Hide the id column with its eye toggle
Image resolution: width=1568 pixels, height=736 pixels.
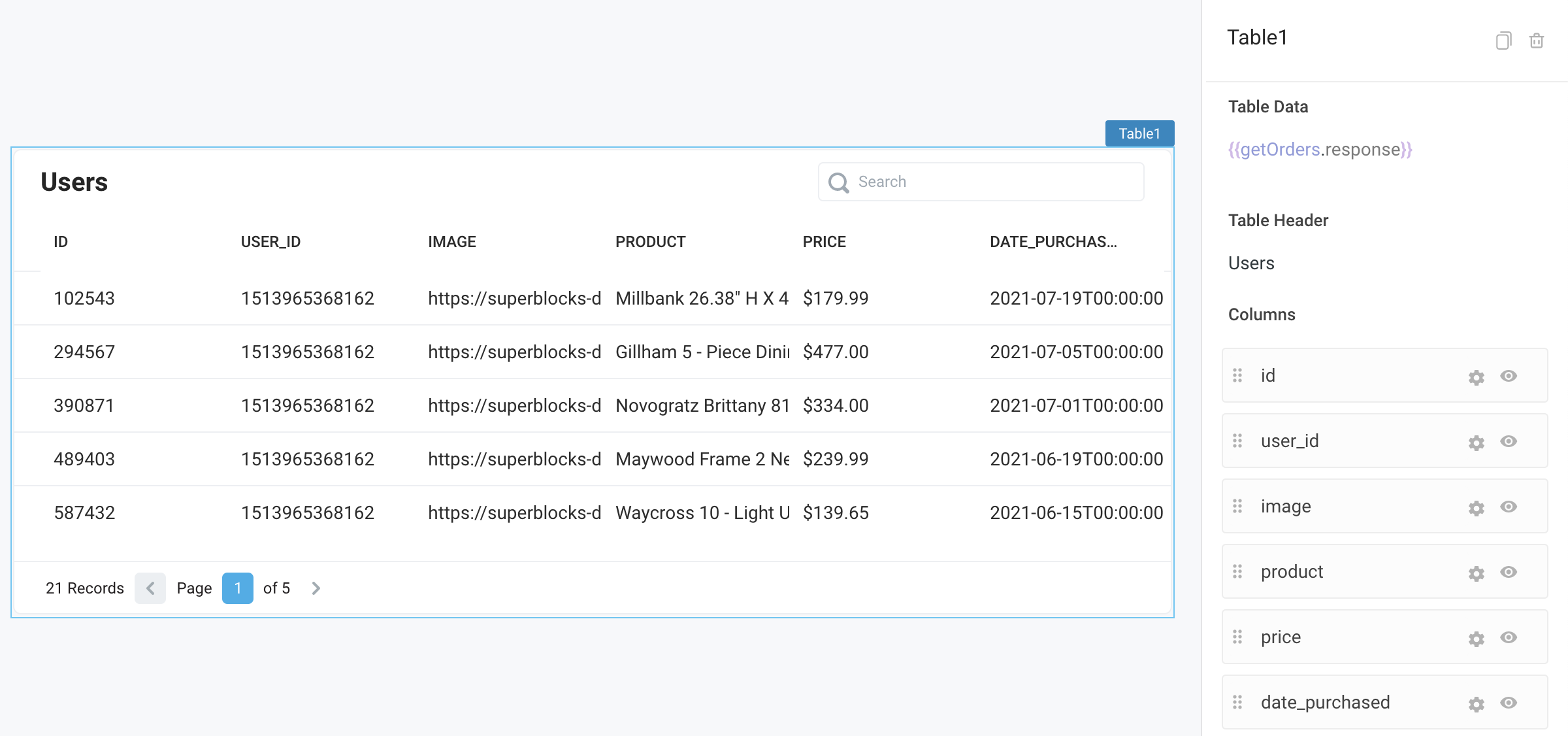[1509, 377]
